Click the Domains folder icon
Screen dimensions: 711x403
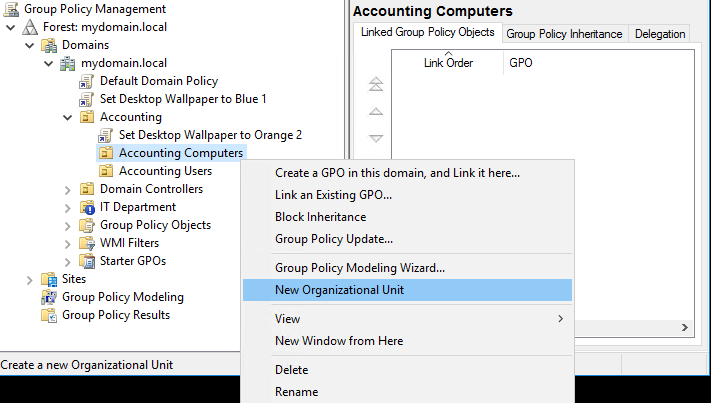[49, 45]
